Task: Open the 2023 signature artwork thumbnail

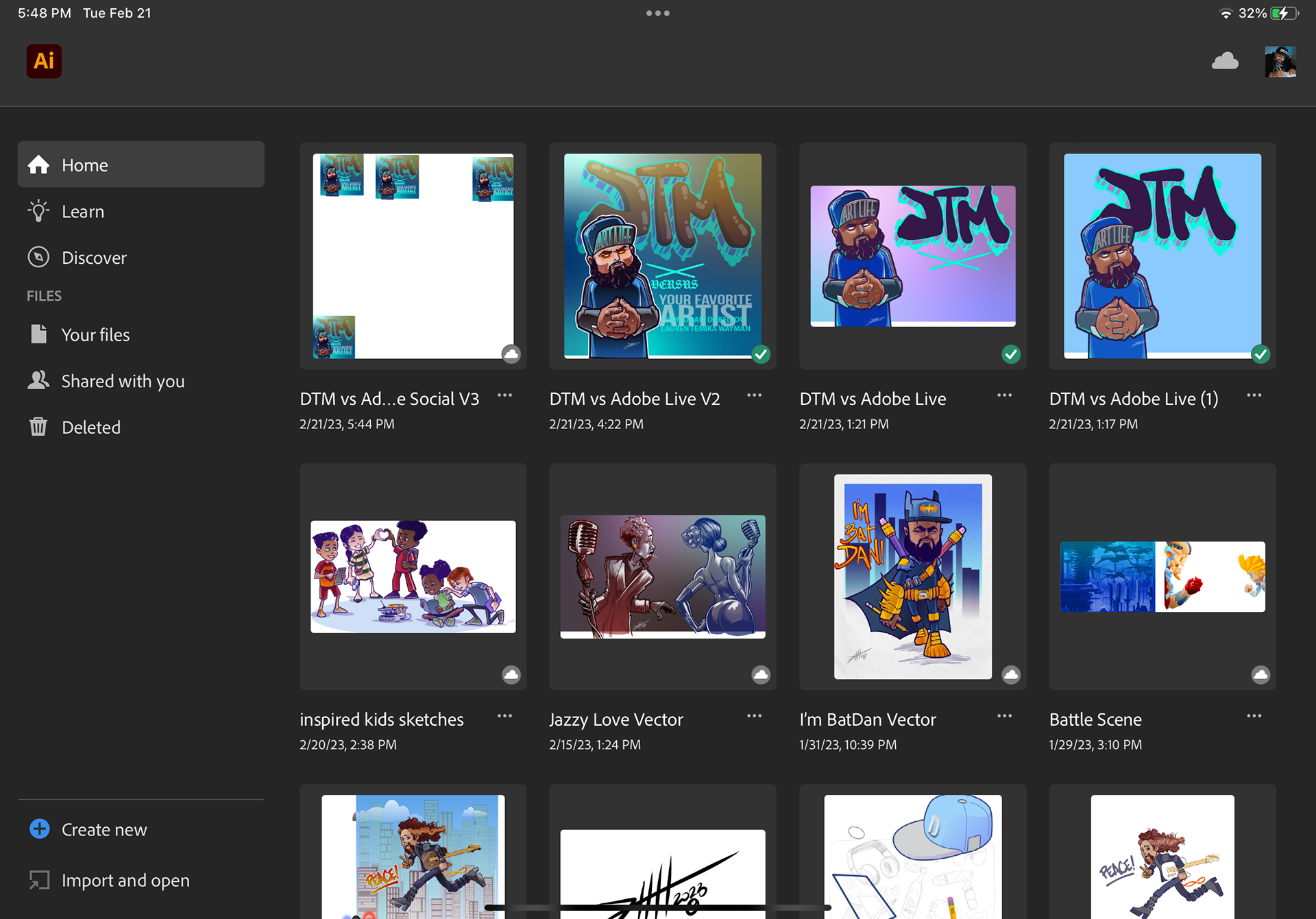Action: pos(663,852)
